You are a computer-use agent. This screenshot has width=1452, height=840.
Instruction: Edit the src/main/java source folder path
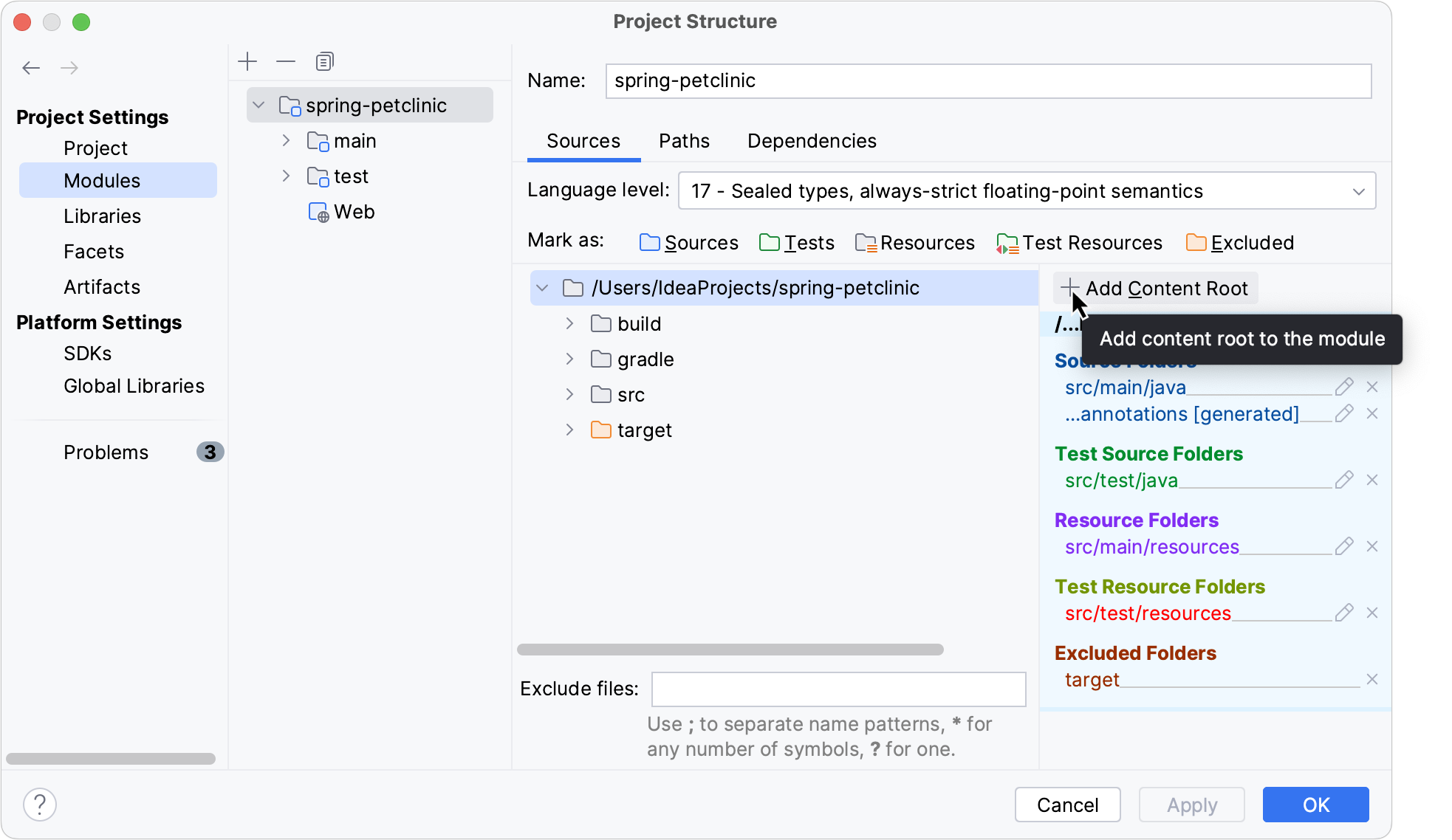(x=1344, y=386)
